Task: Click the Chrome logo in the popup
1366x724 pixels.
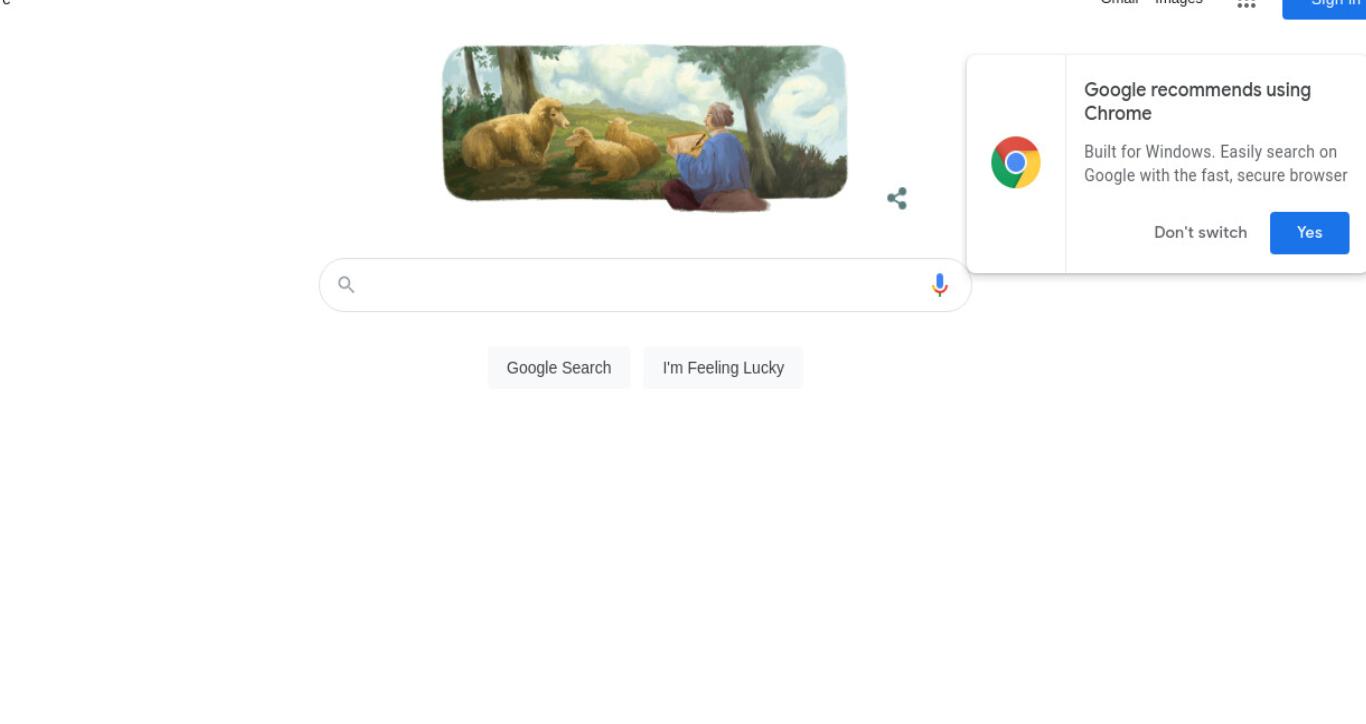Action: point(1016,162)
